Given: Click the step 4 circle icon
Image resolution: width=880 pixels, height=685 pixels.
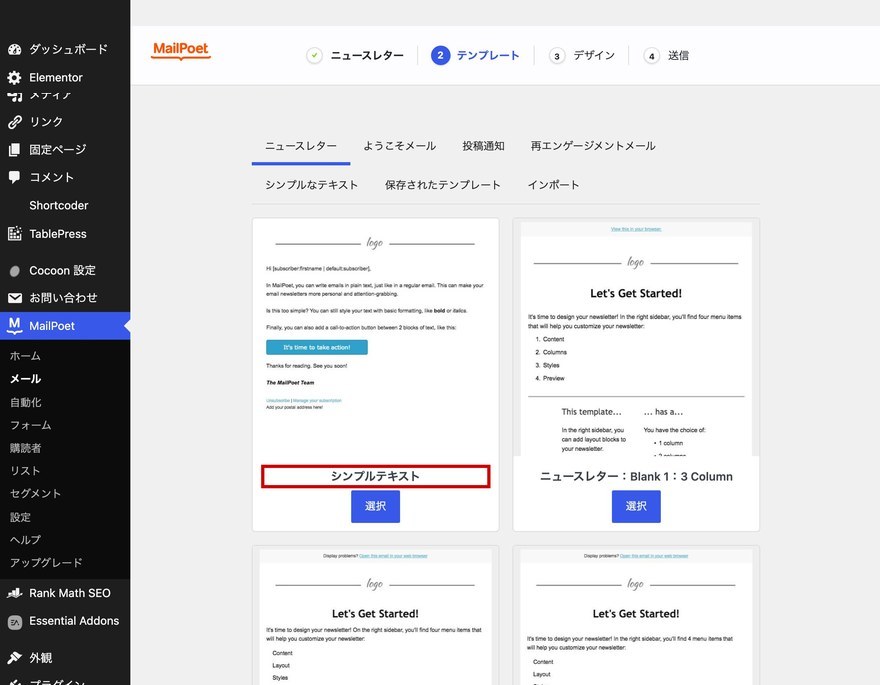Looking at the screenshot, I should pos(652,56).
